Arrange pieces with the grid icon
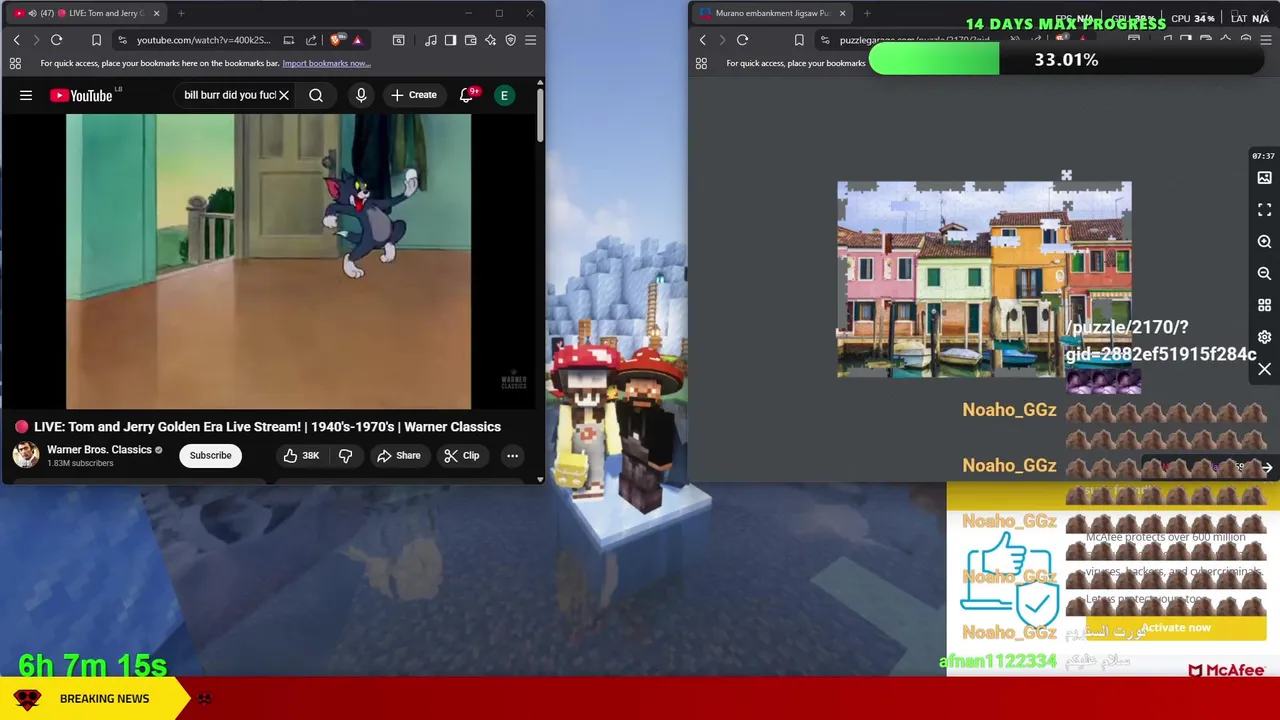The width and height of the screenshot is (1280, 720). (x=1264, y=306)
